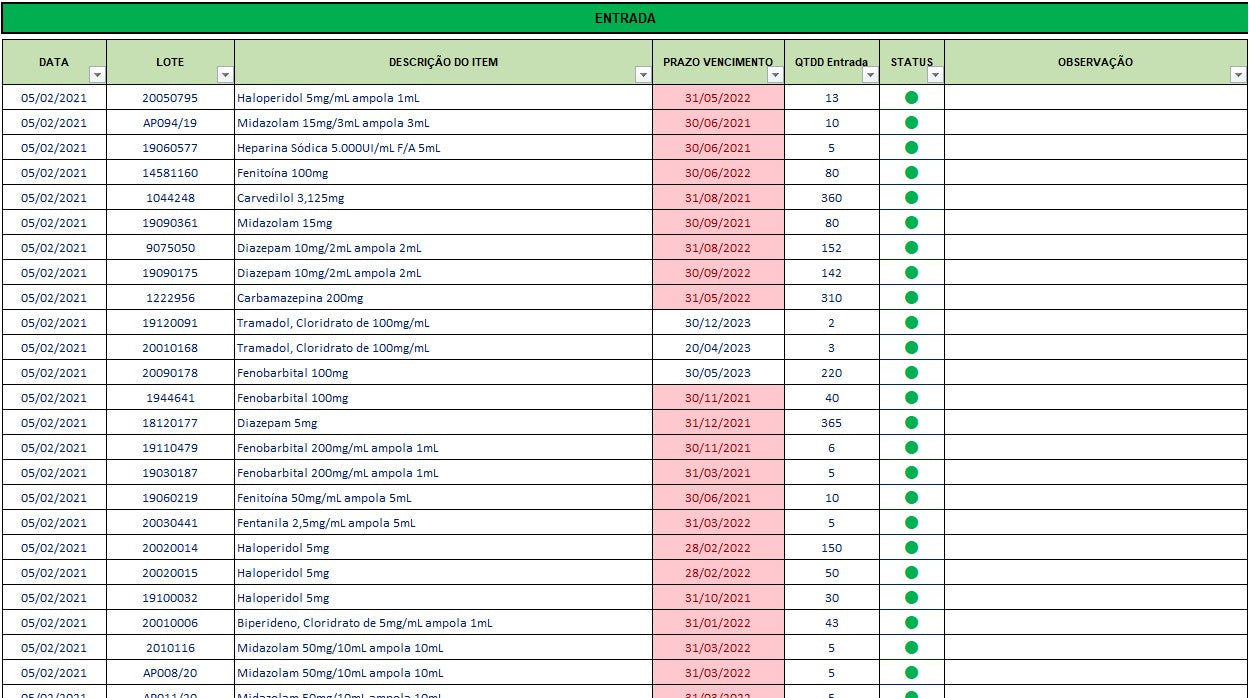Open the PRAZO VENCIMENTO filter dropdown
The image size is (1249, 698).
pyautogui.click(x=774, y=75)
